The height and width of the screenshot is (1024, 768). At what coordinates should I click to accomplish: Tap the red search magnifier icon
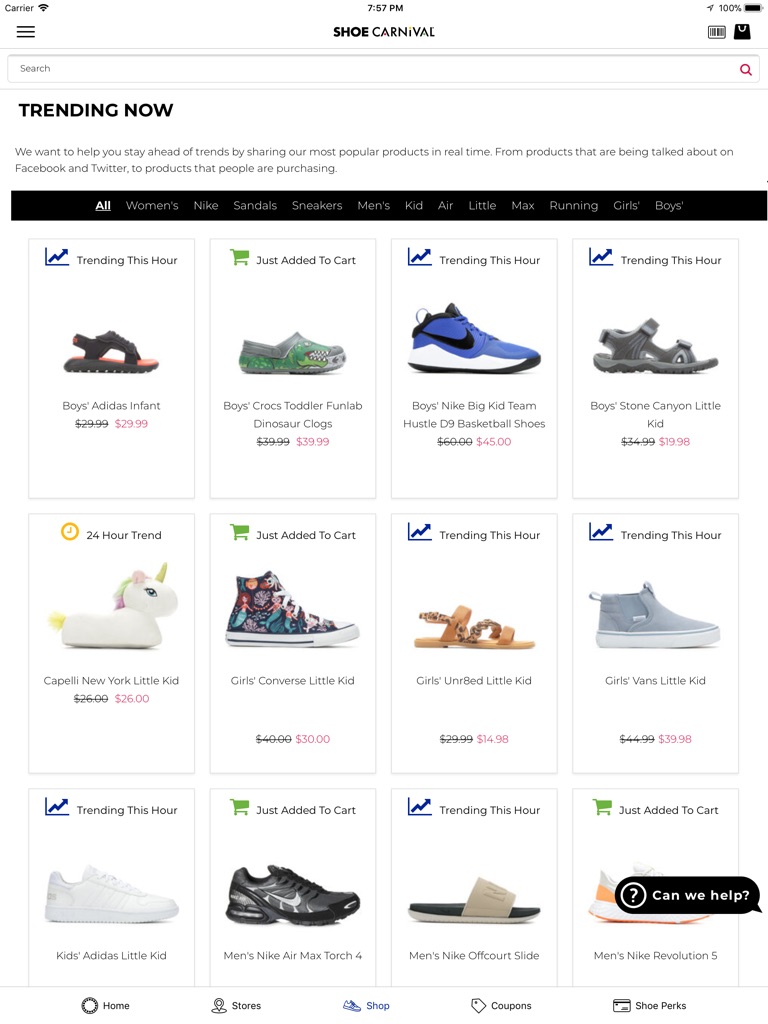point(745,69)
